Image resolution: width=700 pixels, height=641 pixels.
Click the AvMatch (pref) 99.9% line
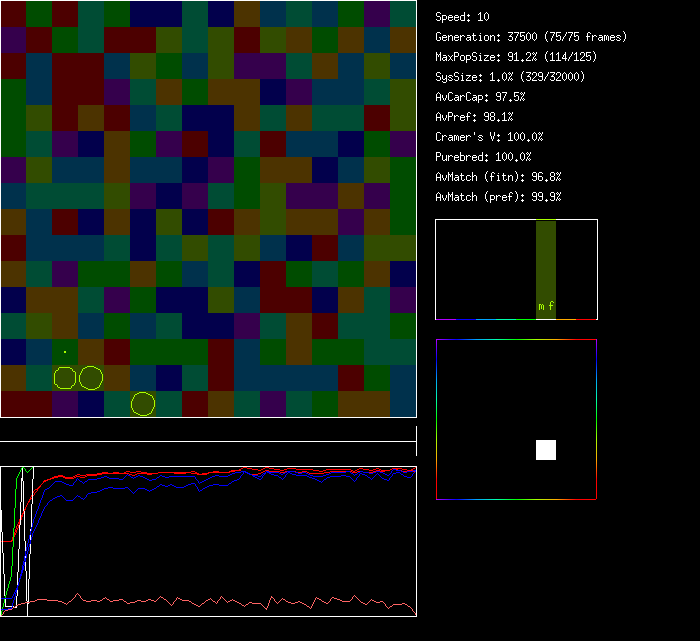[x=498, y=197]
